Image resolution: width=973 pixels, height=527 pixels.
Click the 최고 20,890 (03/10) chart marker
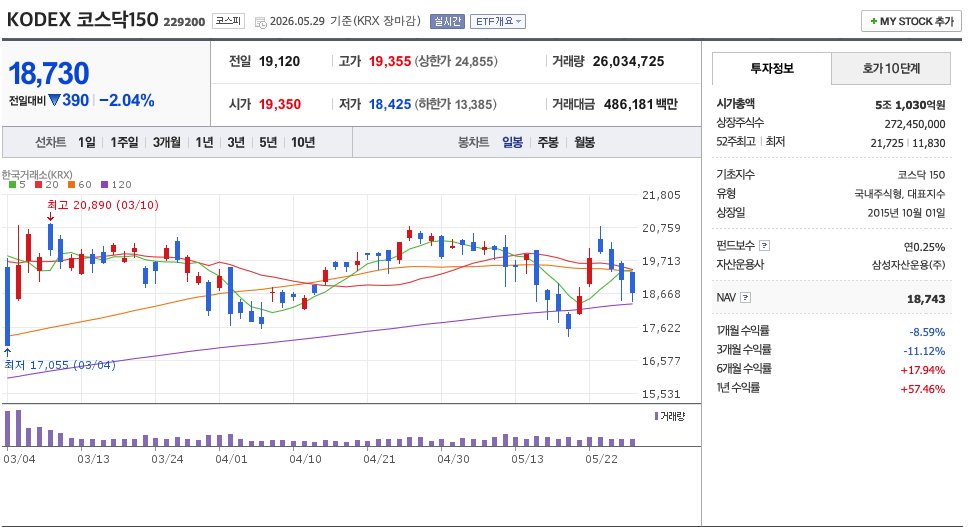103,205
